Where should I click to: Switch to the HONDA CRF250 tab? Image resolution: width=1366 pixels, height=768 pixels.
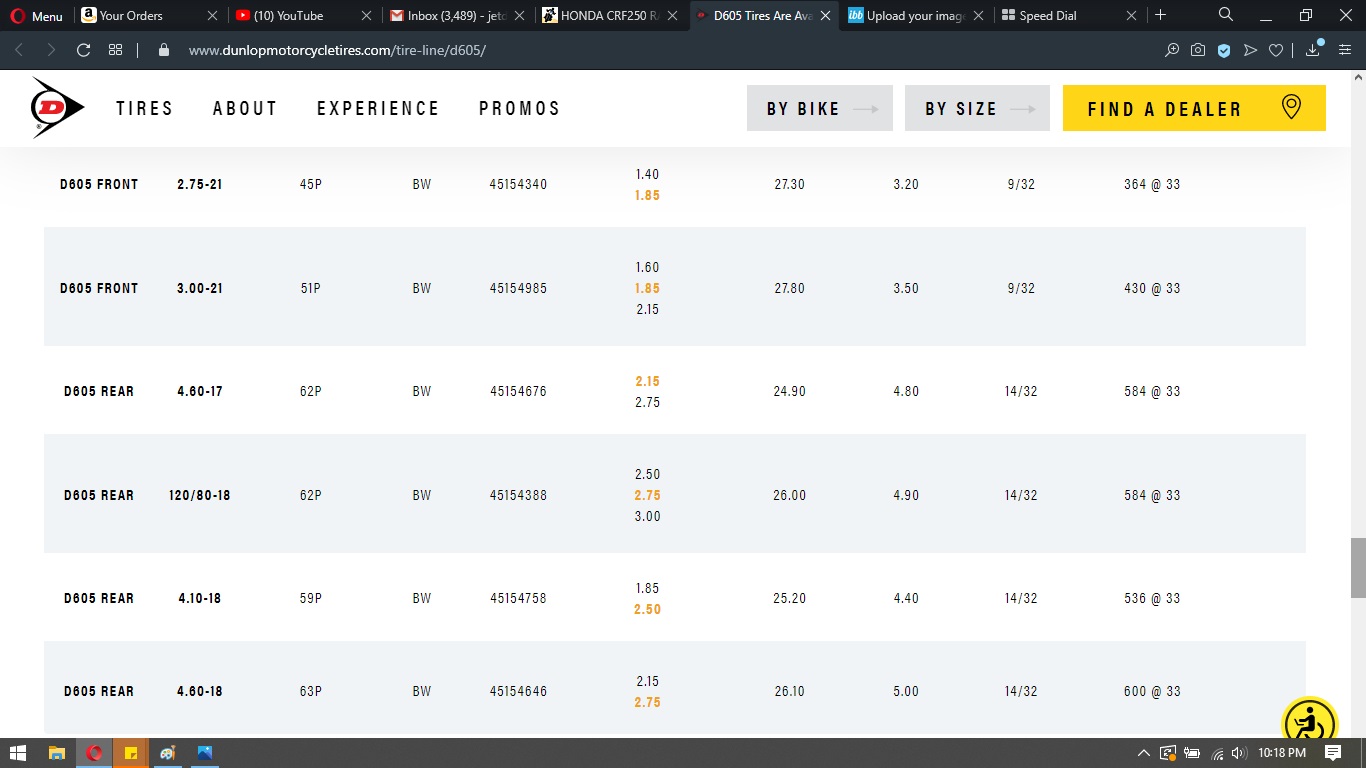(612, 16)
